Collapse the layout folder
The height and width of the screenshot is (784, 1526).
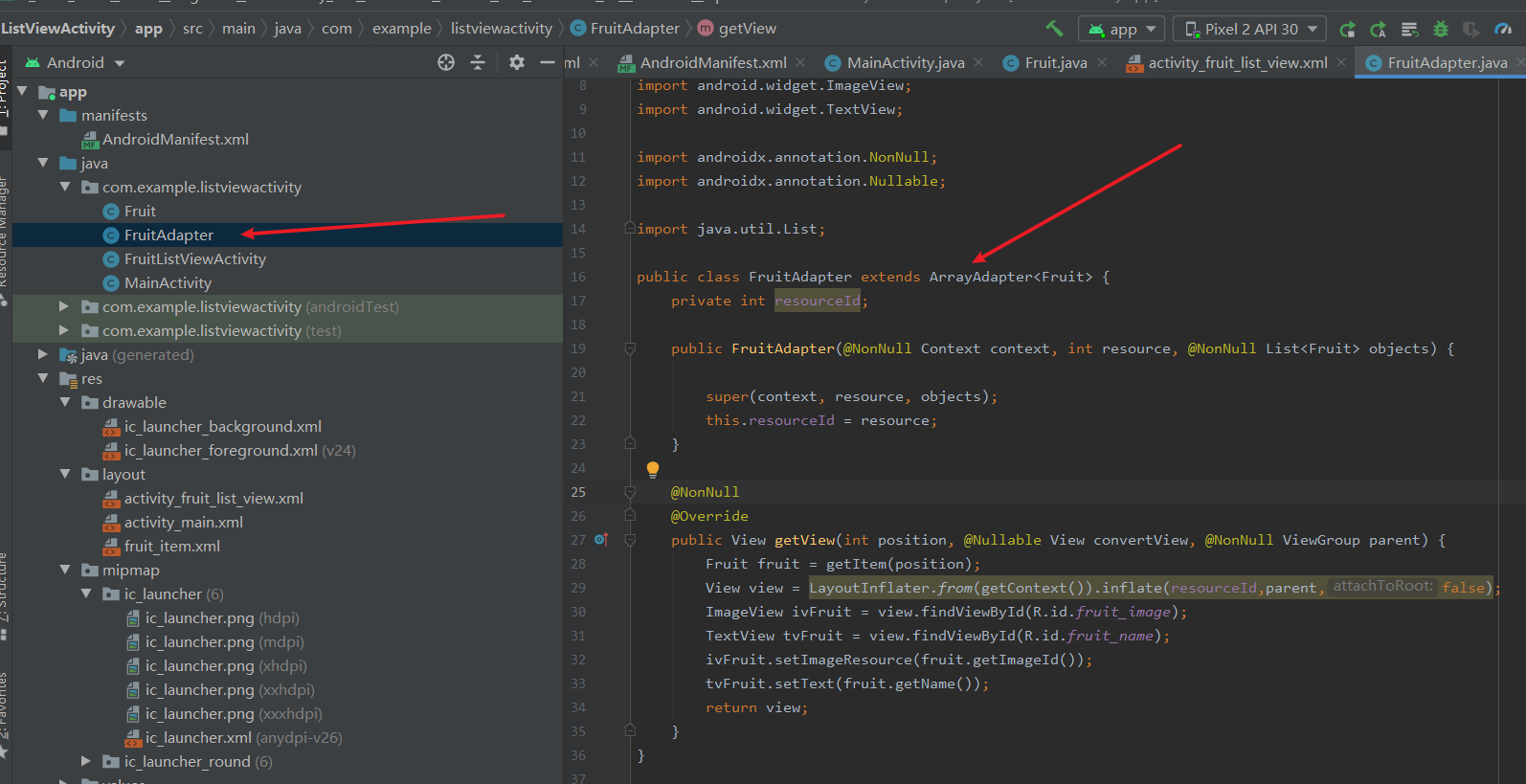pos(65,474)
